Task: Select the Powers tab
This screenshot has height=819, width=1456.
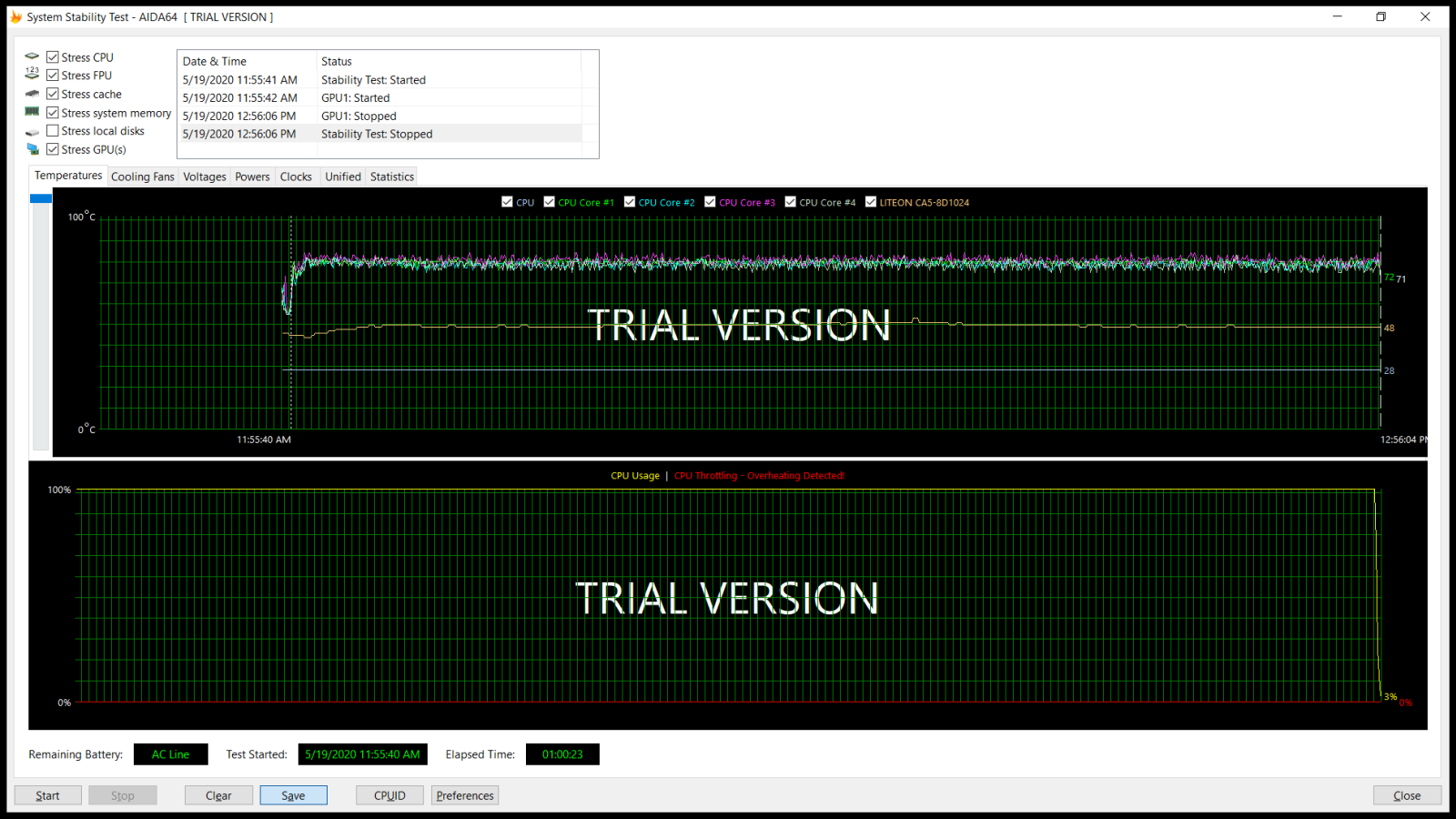Action: click(x=252, y=177)
